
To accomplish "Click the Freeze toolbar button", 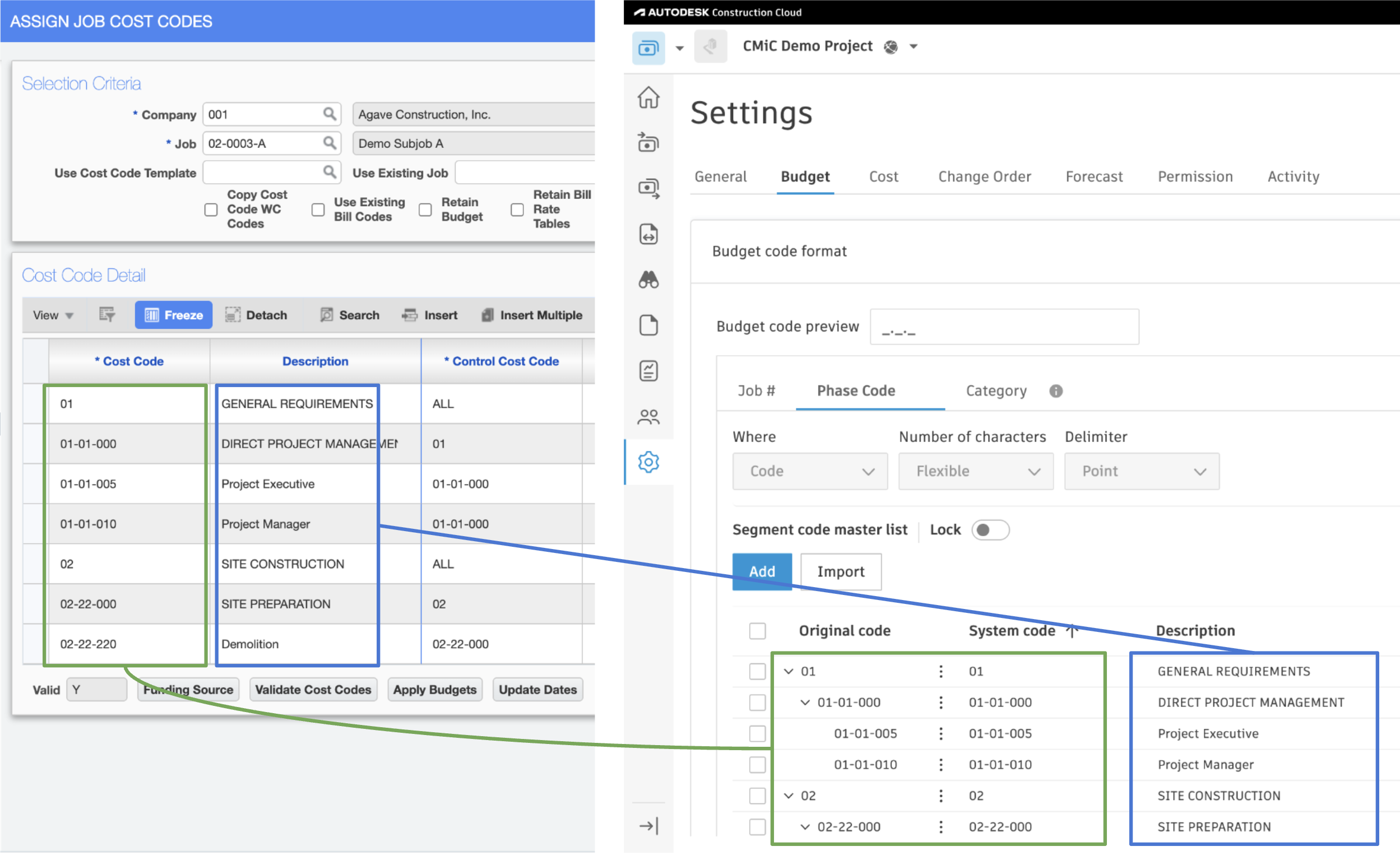I will coord(173,315).
